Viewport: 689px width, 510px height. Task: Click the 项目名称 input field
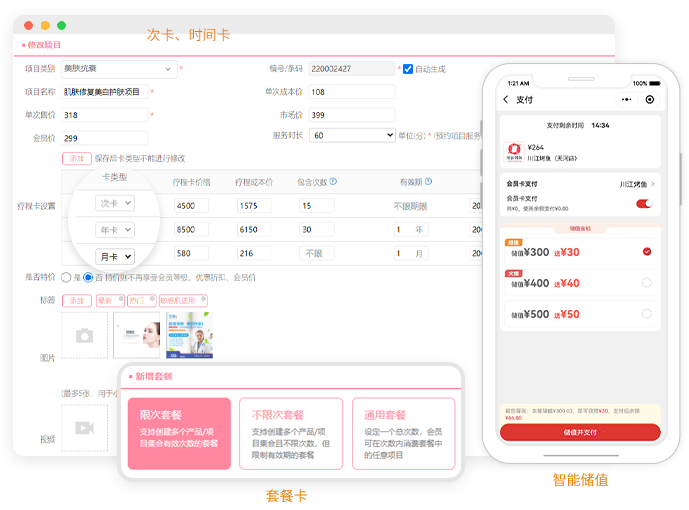pyautogui.click(x=104, y=92)
